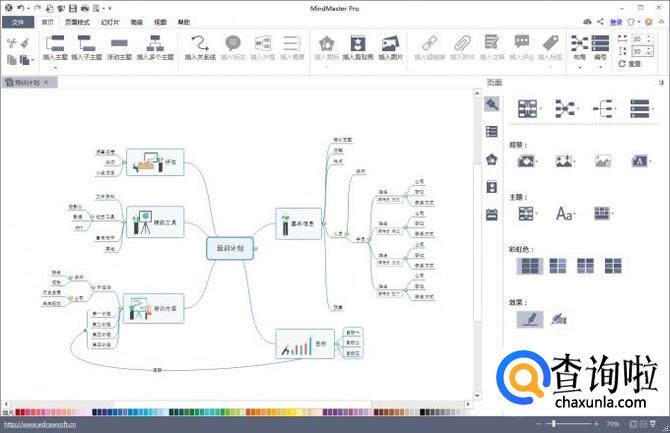Switch to the Slideshow (幻灯片) tab

110,22
